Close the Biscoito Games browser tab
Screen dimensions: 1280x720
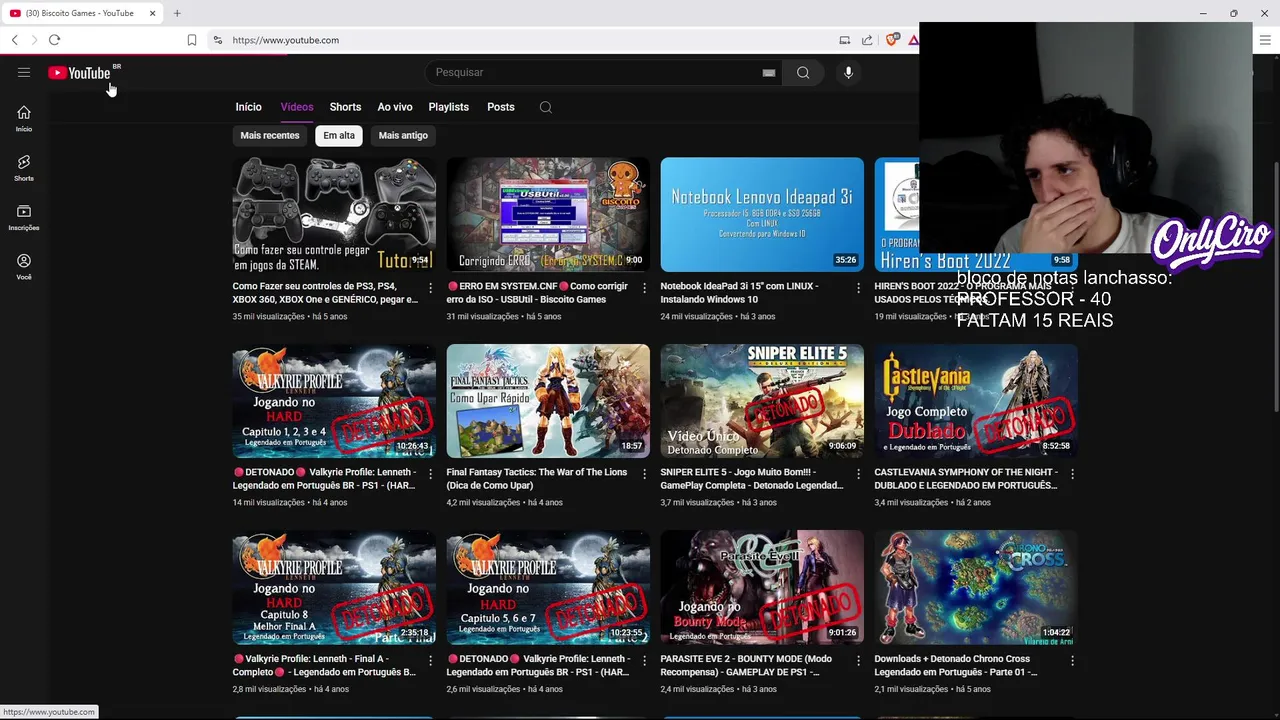(x=152, y=13)
